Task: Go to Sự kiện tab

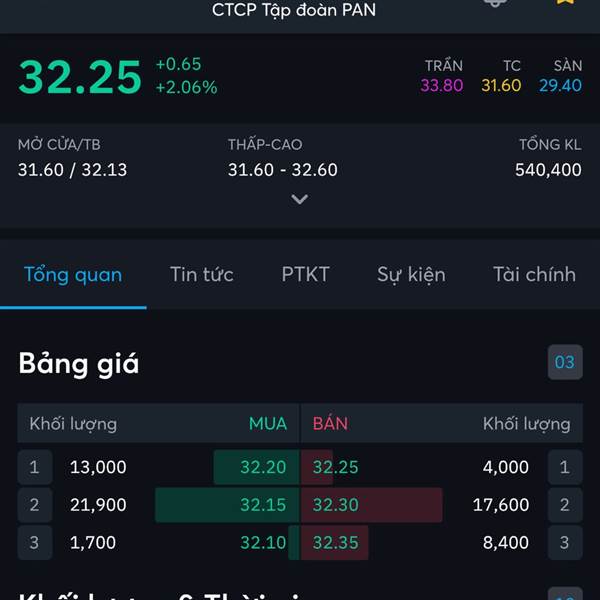Action: pos(411,275)
